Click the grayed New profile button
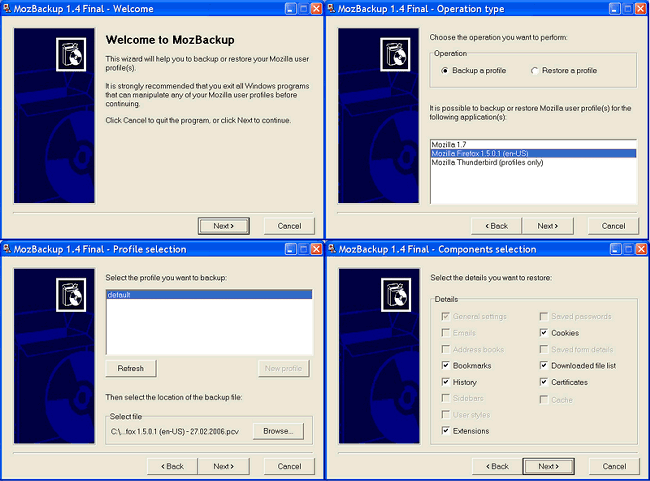Image resolution: width=650 pixels, height=481 pixels. 284,368
